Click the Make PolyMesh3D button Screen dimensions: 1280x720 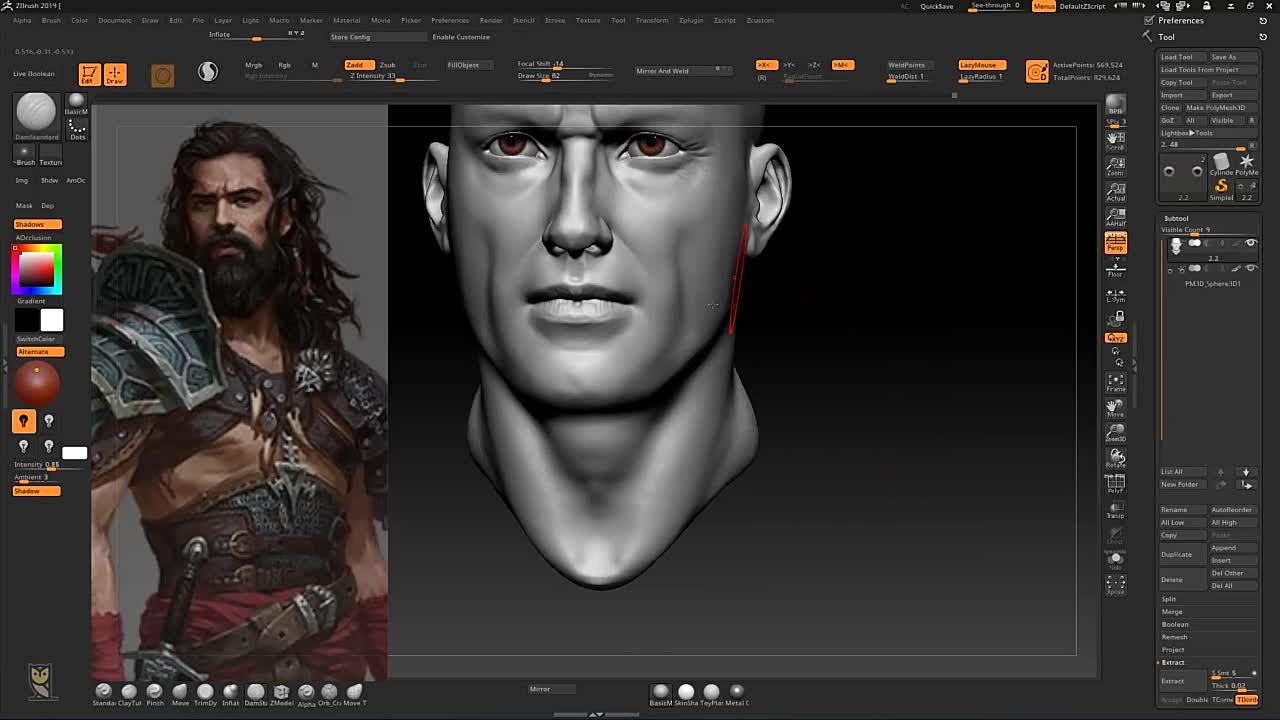pyautogui.click(x=1221, y=108)
